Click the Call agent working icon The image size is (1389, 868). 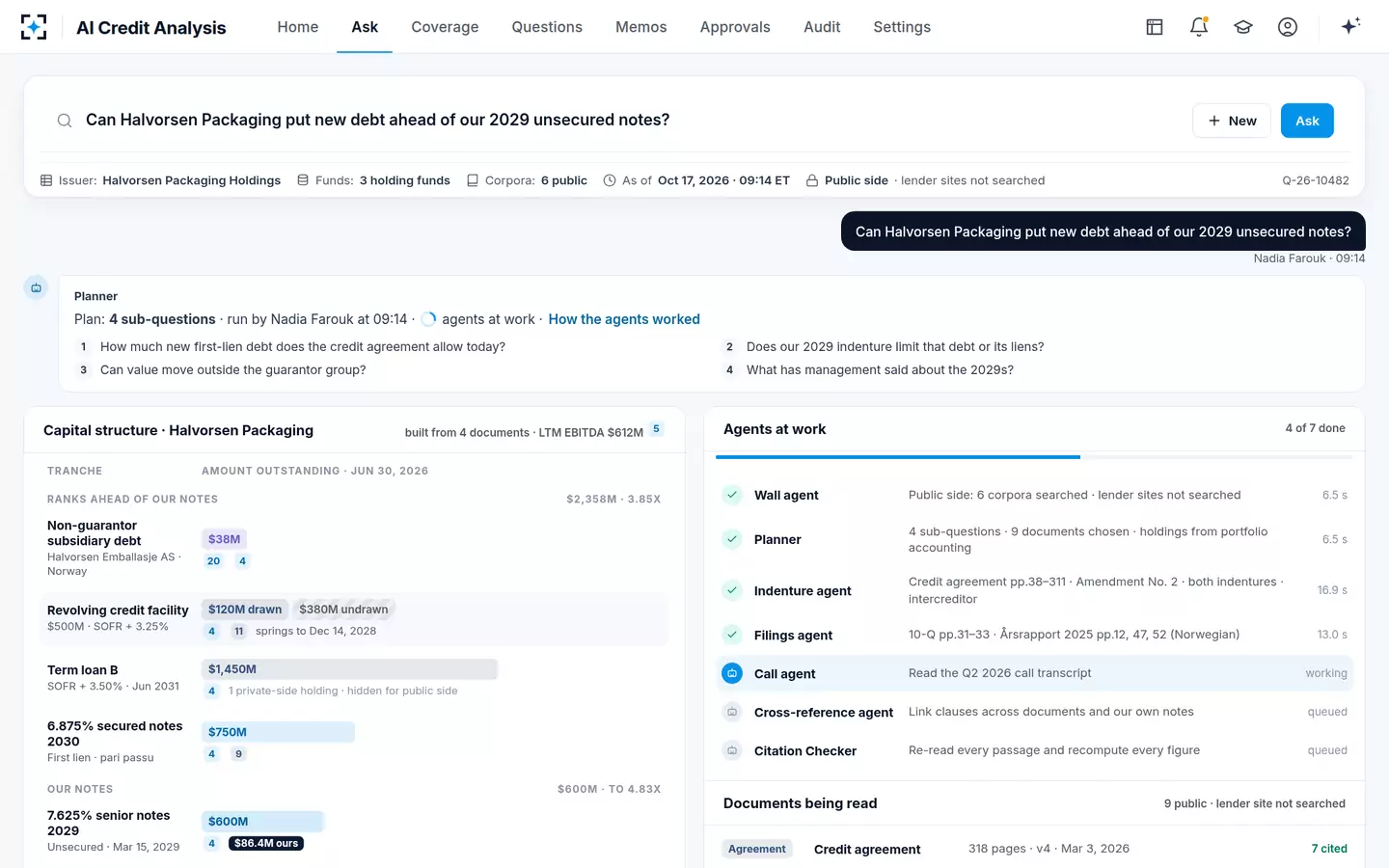tap(732, 673)
